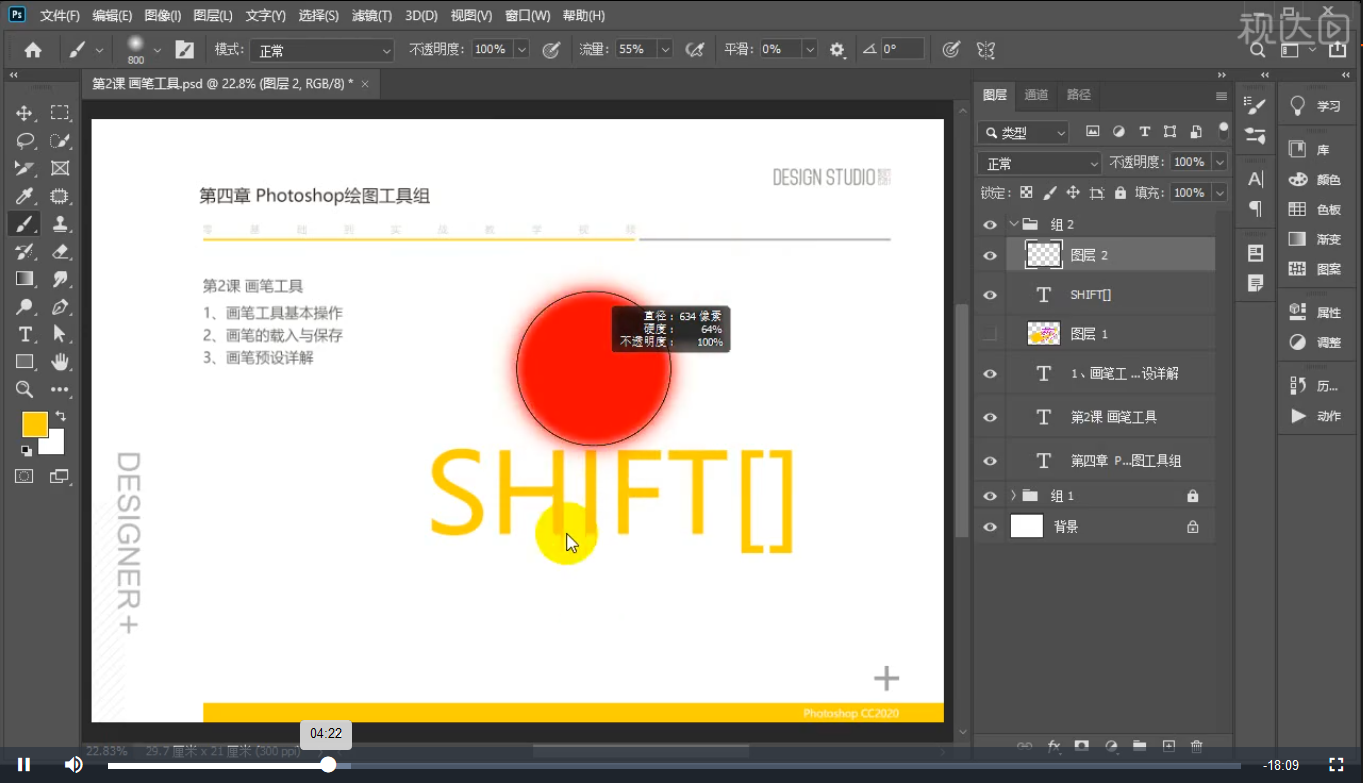Open smoothing options gear icon

[x=837, y=49]
